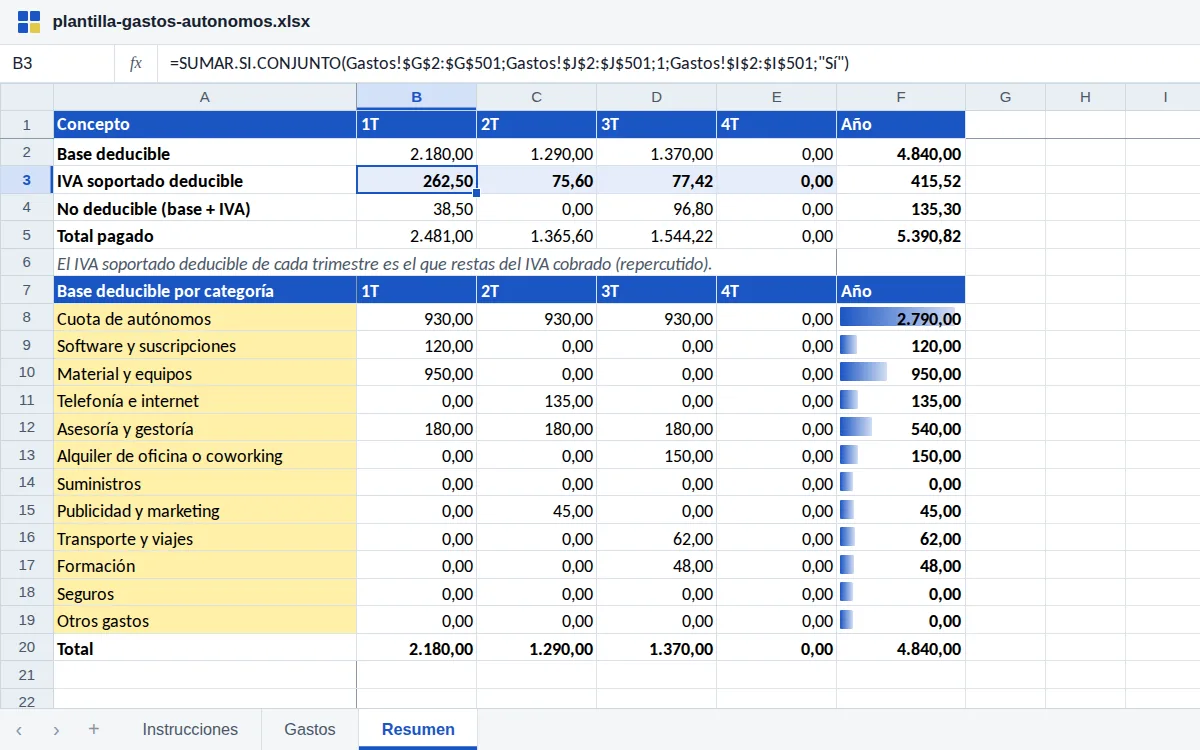The image size is (1200, 750).
Task: Select row 8 header
Action: (27, 319)
